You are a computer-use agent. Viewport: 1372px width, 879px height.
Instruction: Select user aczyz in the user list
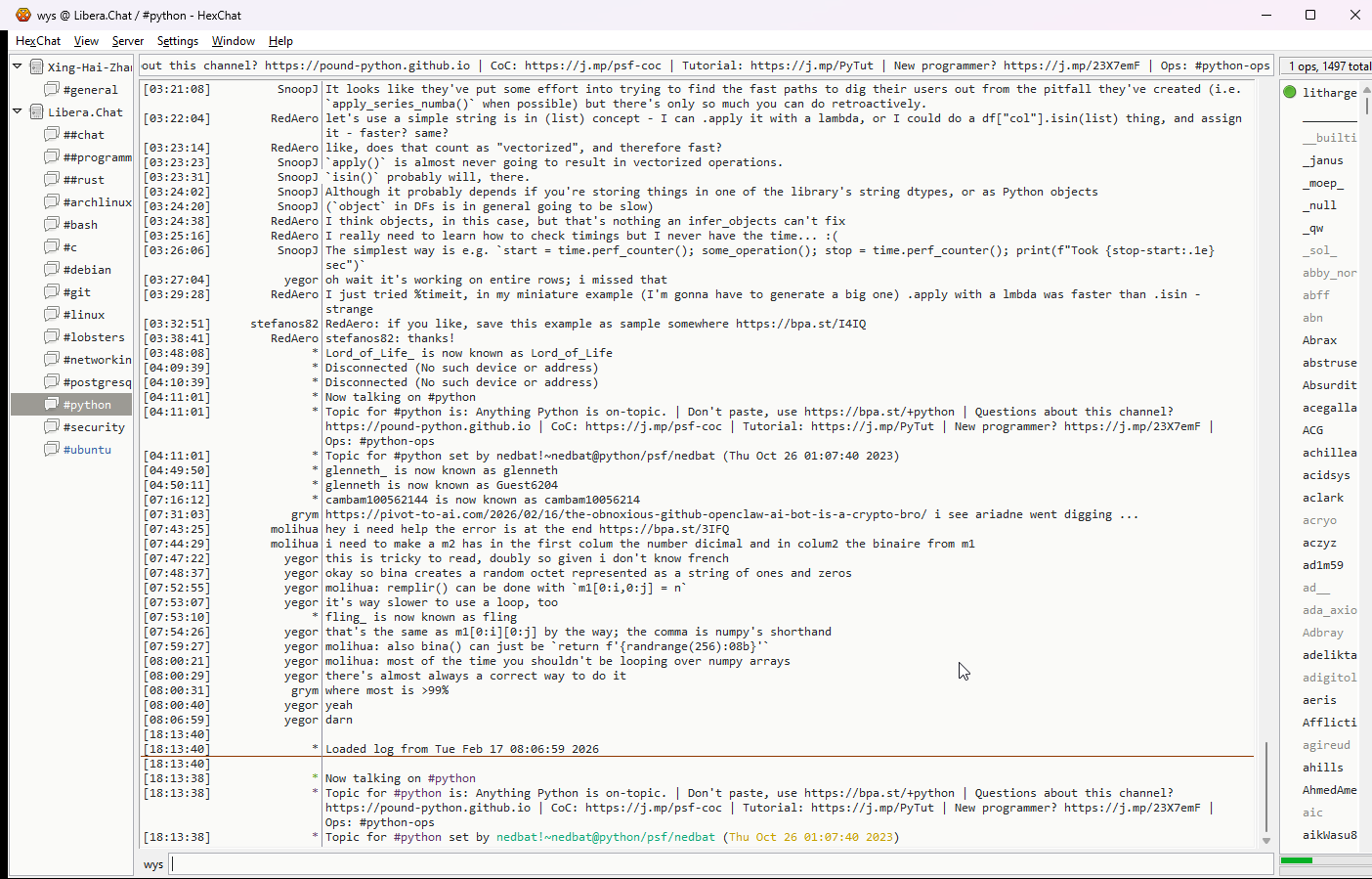pos(1319,543)
